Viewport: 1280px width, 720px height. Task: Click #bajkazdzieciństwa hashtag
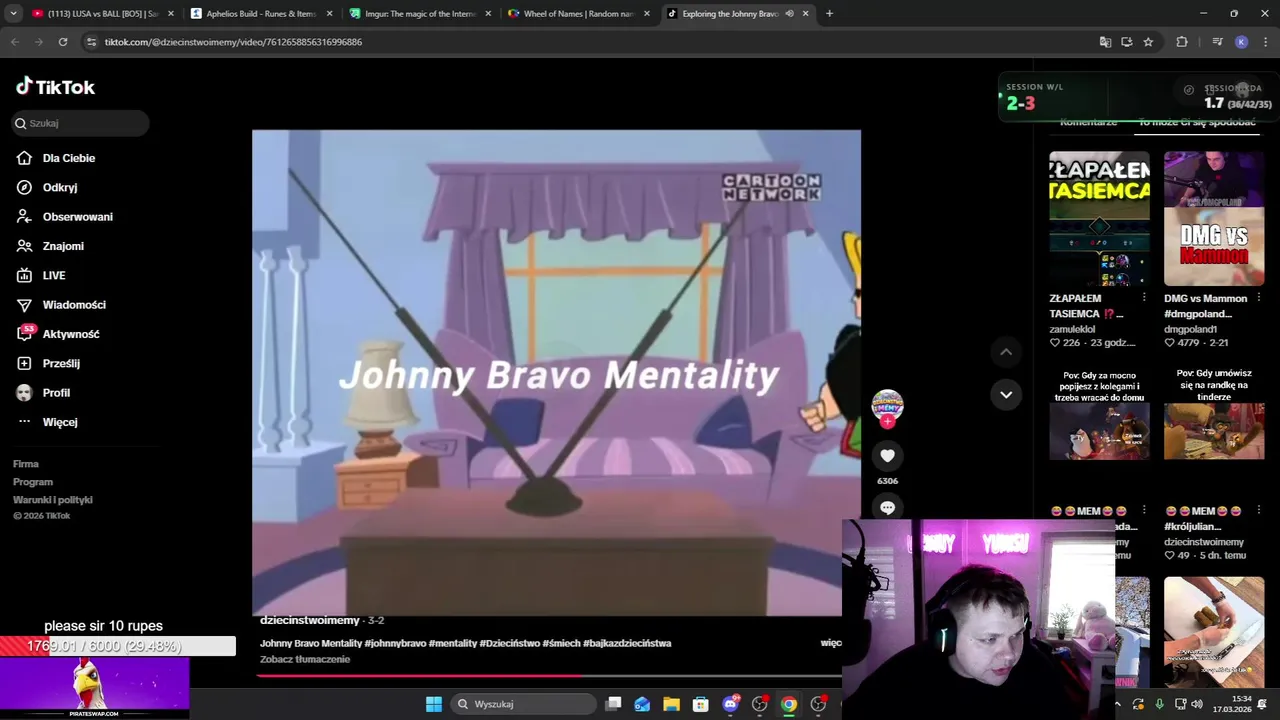[627, 643]
